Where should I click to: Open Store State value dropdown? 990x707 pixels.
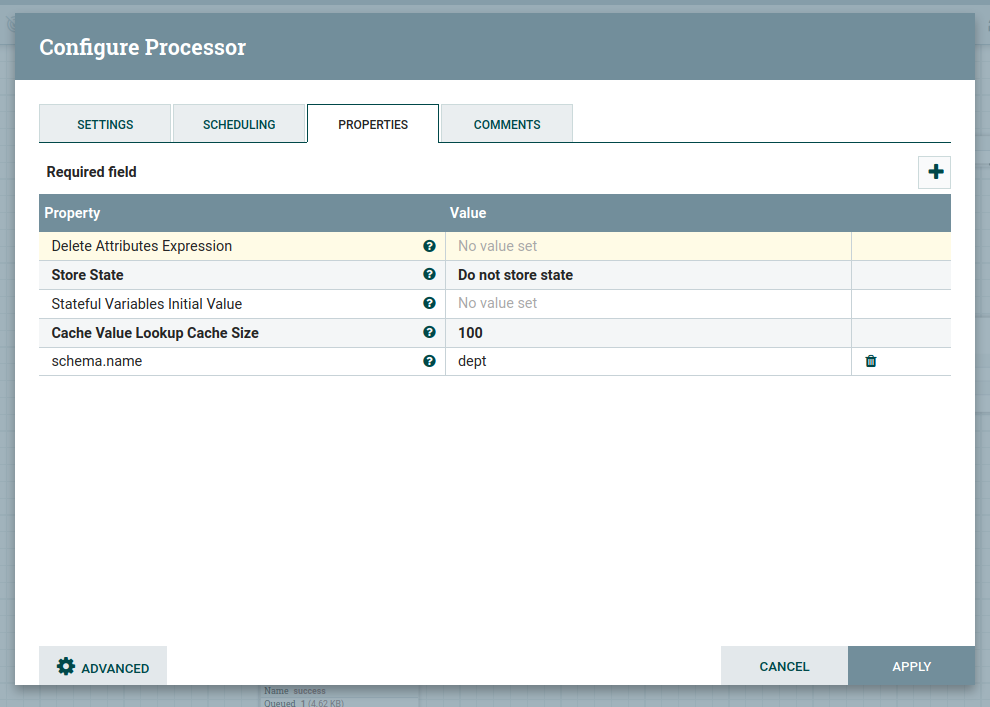647,275
